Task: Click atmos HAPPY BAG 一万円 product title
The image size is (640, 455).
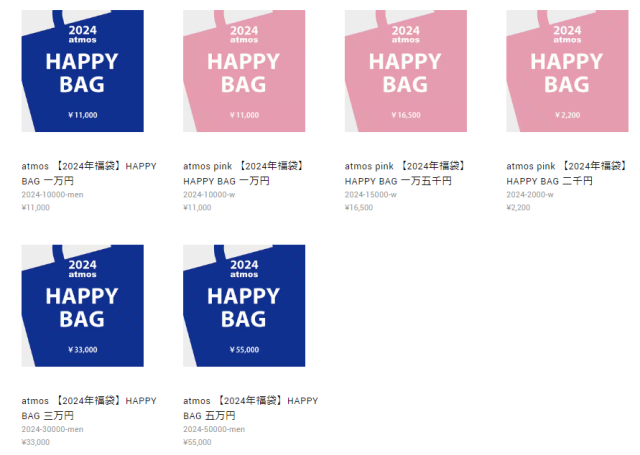Action: 89,173
